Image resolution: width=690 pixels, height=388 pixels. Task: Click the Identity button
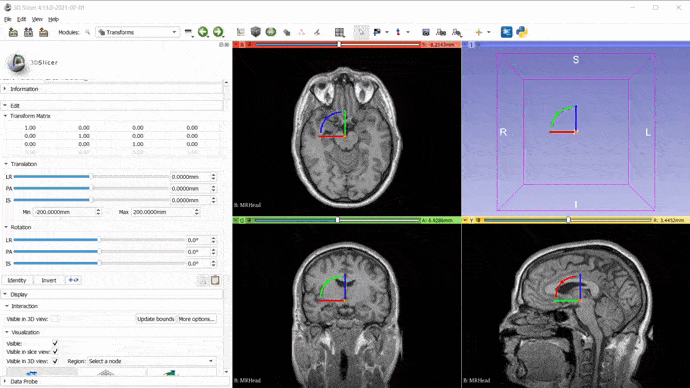point(17,280)
